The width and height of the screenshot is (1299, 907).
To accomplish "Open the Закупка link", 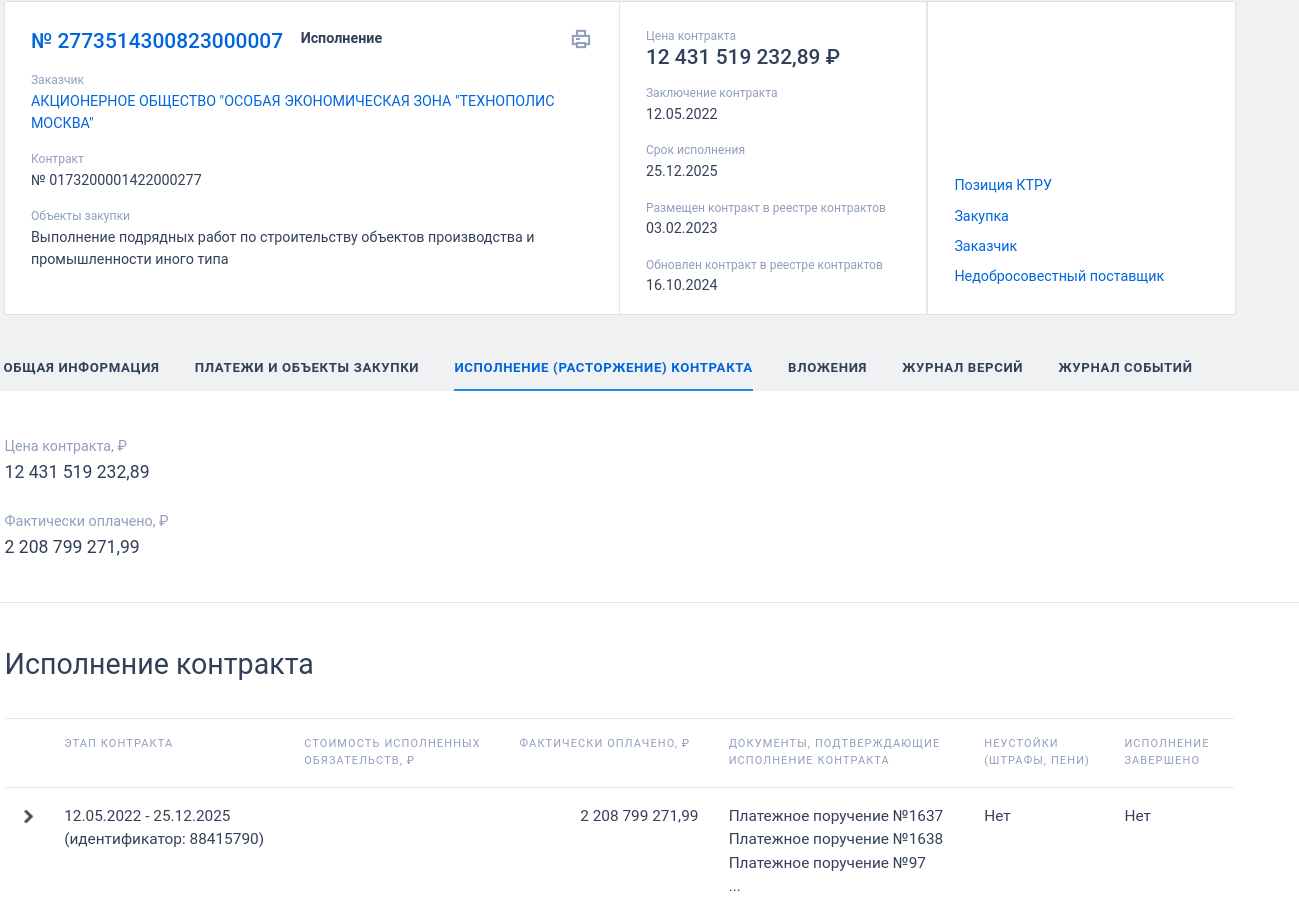I will pyautogui.click(x=981, y=216).
